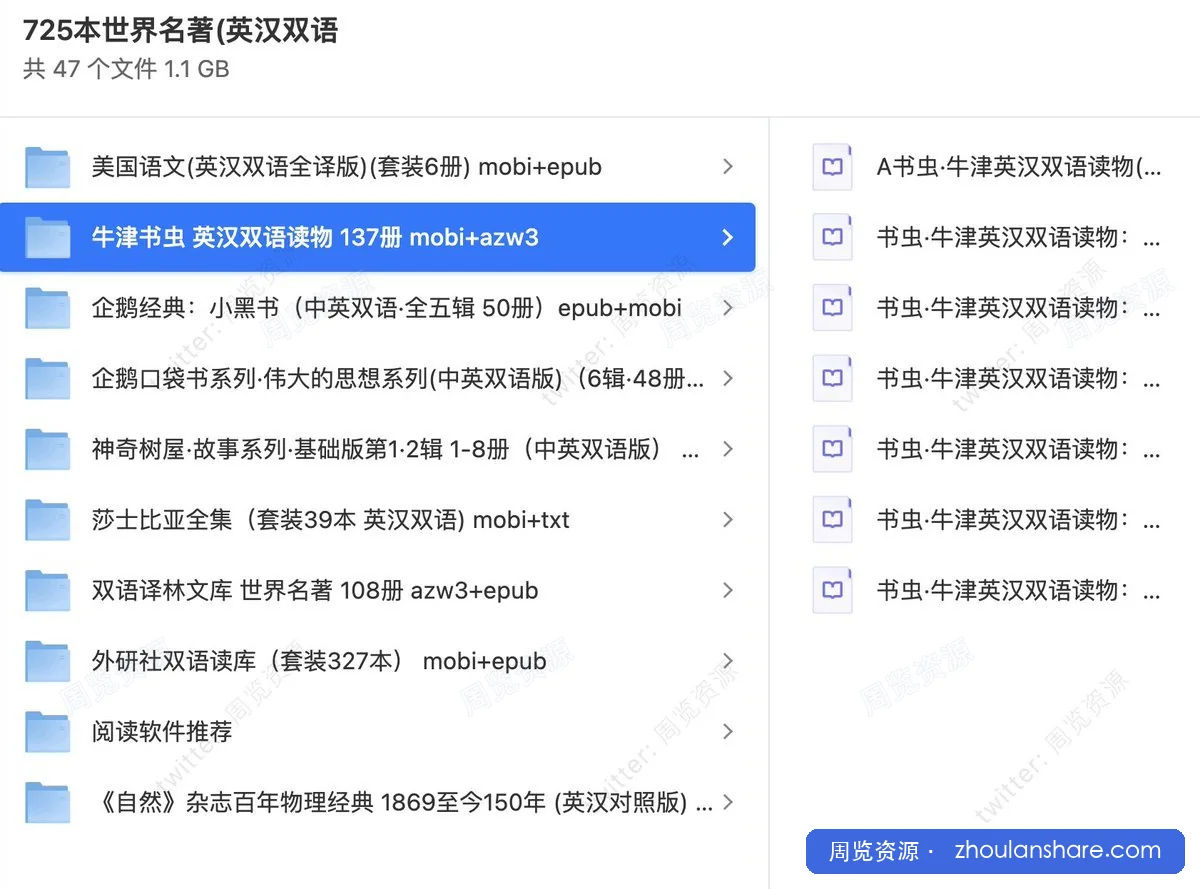The height and width of the screenshot is (889, 1200).
Task: Click folder icon beside 莎士比亚全集
Action: [47, 520]
